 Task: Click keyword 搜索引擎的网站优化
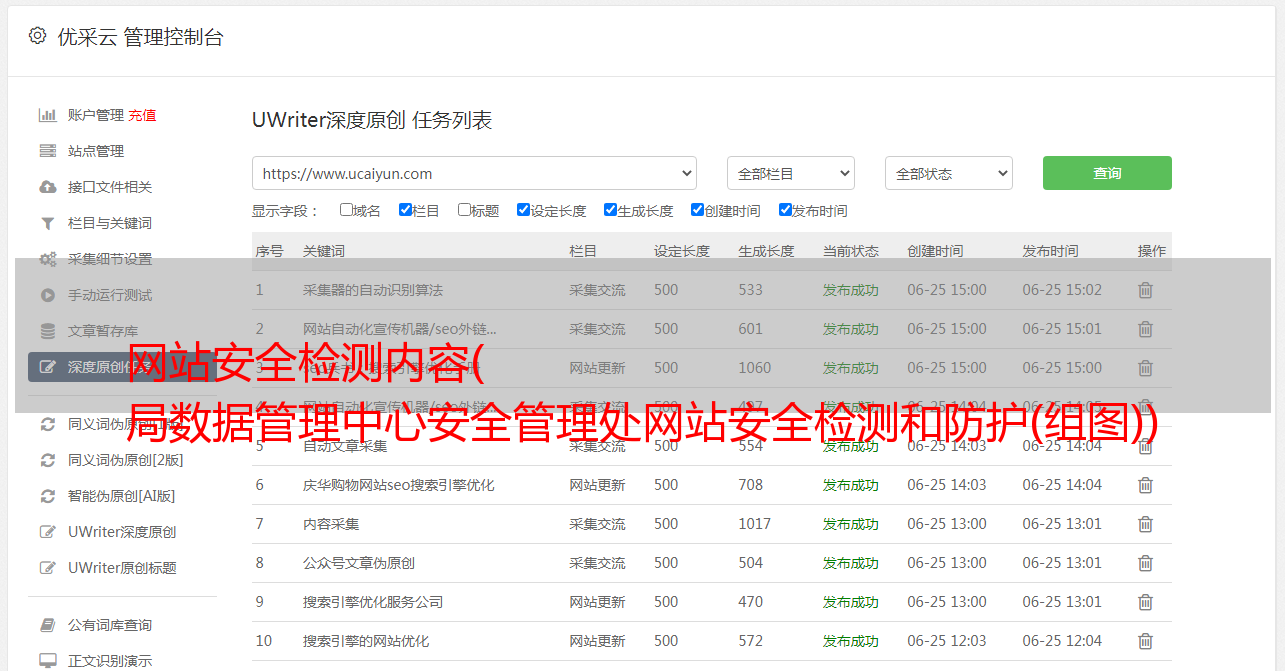[366, 641]
